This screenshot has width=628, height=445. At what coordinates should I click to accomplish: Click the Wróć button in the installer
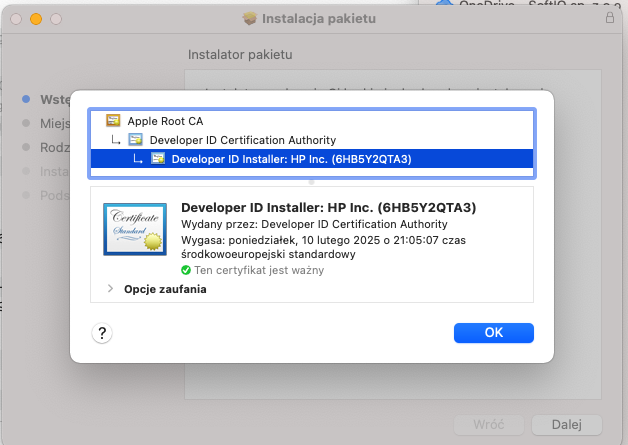[489, 425]
